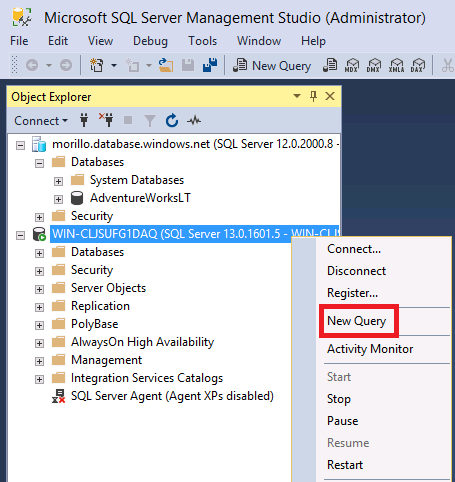
Task: Click the DAX query icon
Action: pyautogui.click(x=418, y=65)
